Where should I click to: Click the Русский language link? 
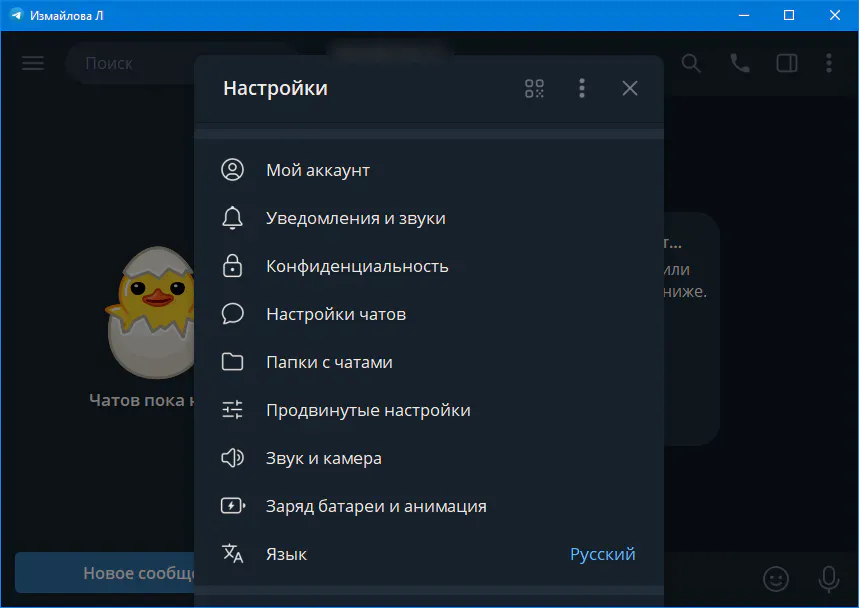tap(602, 554)
